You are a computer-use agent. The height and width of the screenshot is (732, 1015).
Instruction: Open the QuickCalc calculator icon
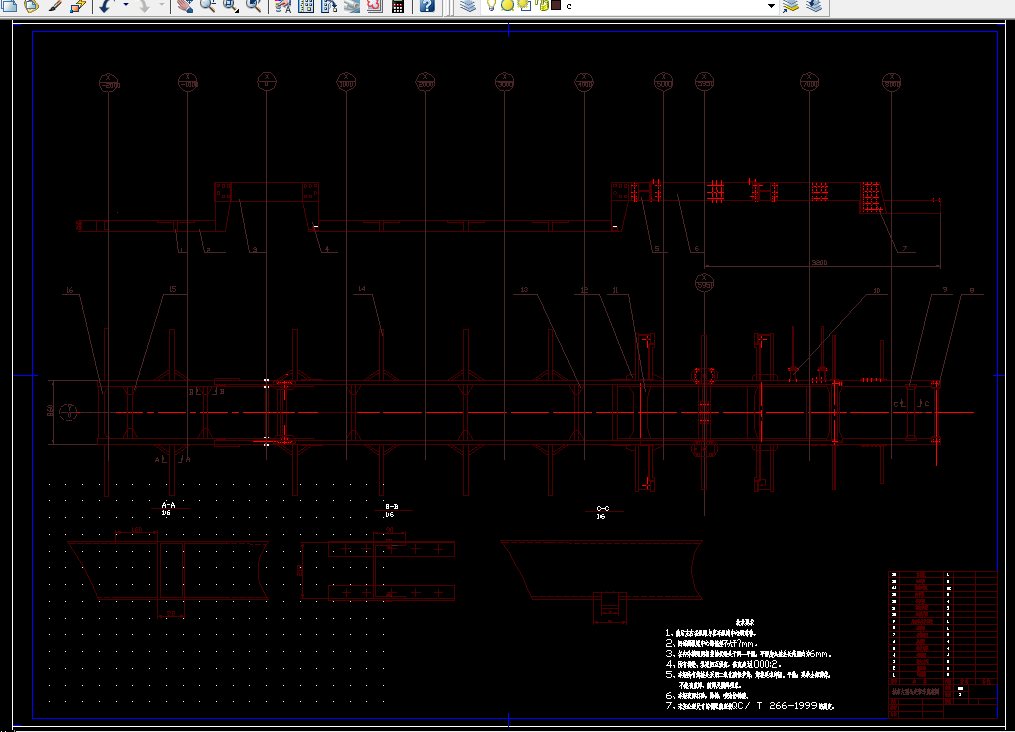click(398, 6)
